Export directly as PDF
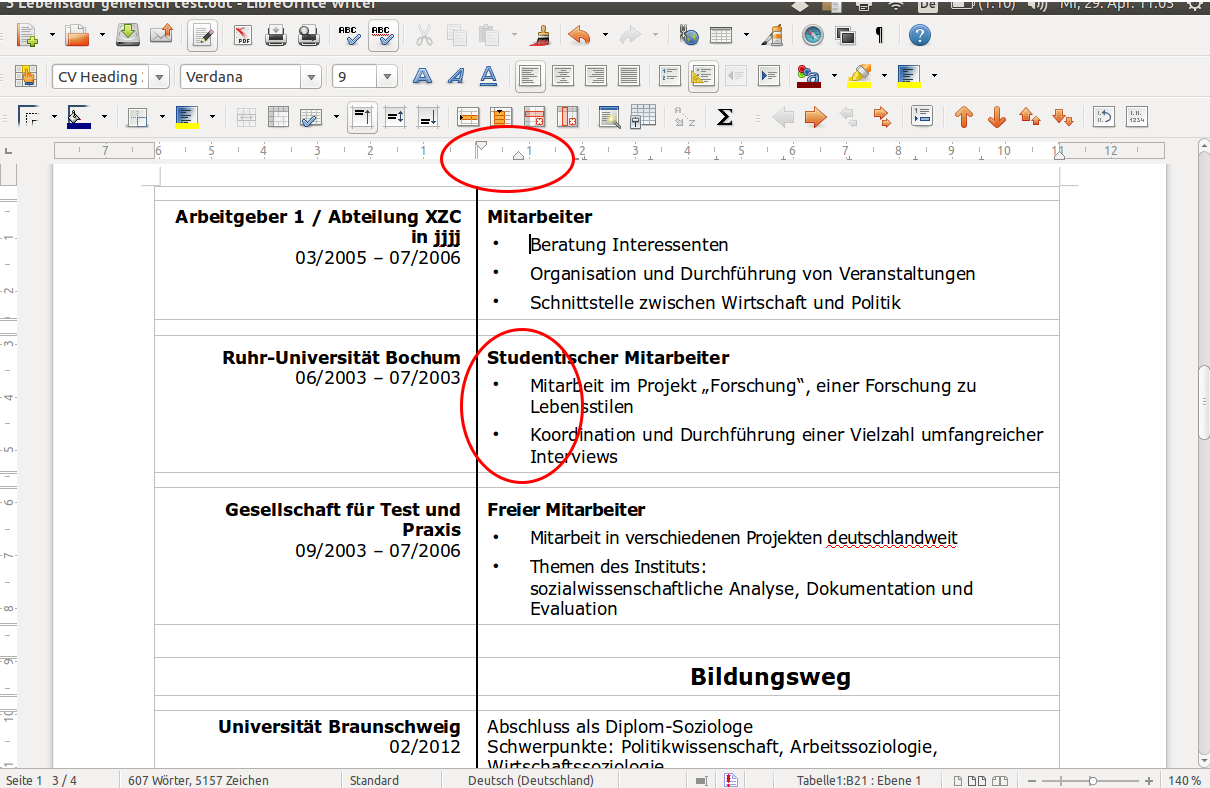Image resolution: width=1210 pixels, height=788 pixels. click(x=243, y=36)
